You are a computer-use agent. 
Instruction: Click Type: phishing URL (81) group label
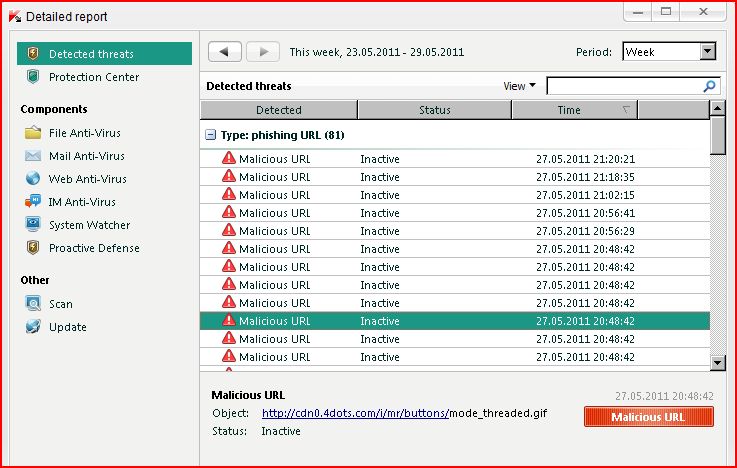click(x=282, y=135)
